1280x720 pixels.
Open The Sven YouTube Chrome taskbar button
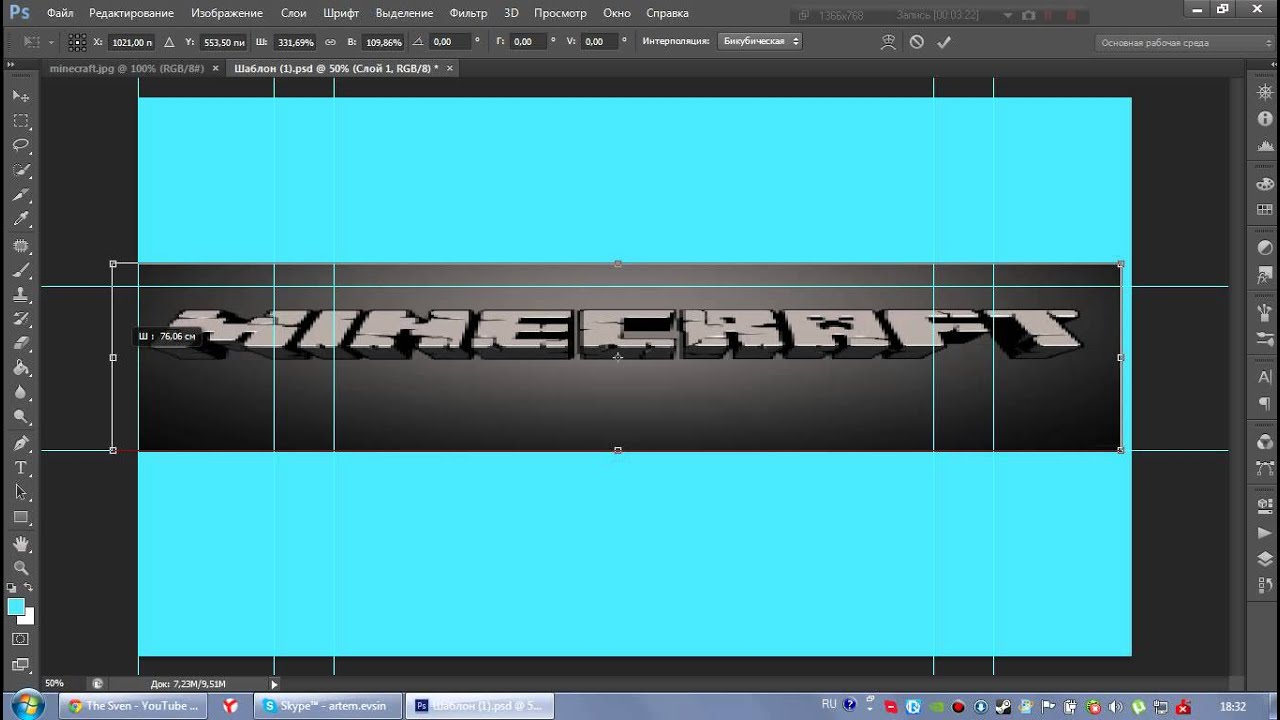(x=133, y=706)
